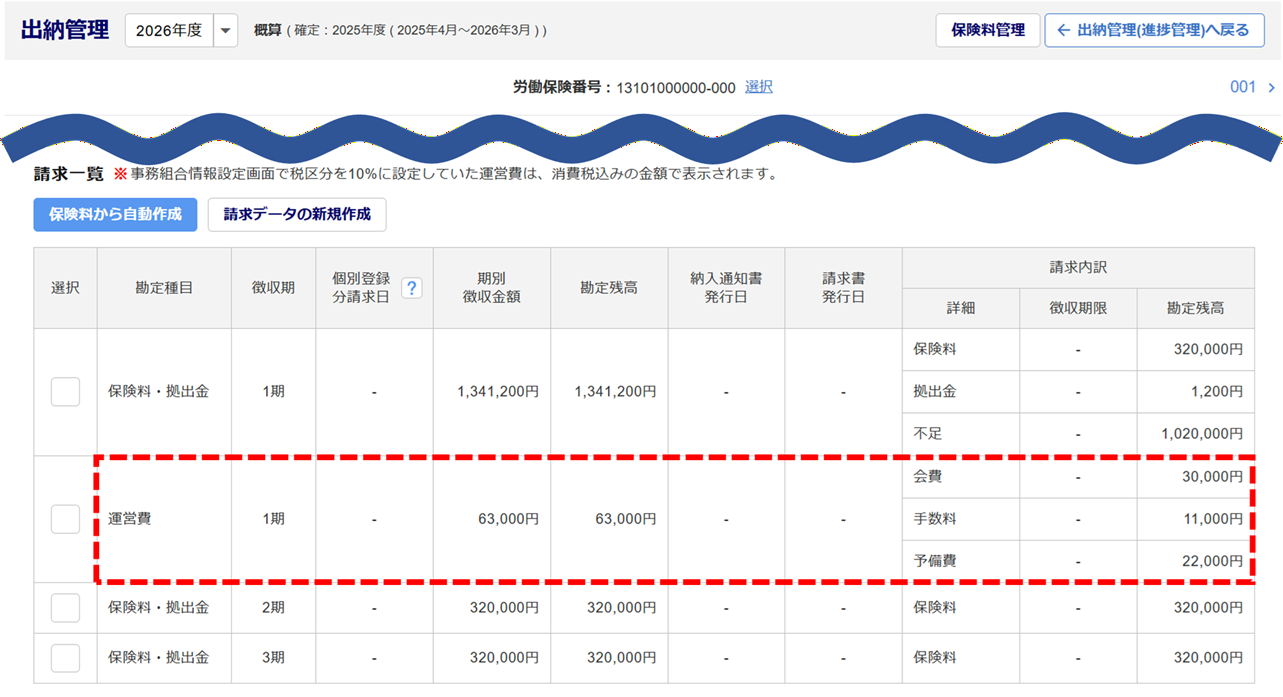Select the 運営費 cell in the table
The width and height of the screenshot is (1283, 697).
130,519
